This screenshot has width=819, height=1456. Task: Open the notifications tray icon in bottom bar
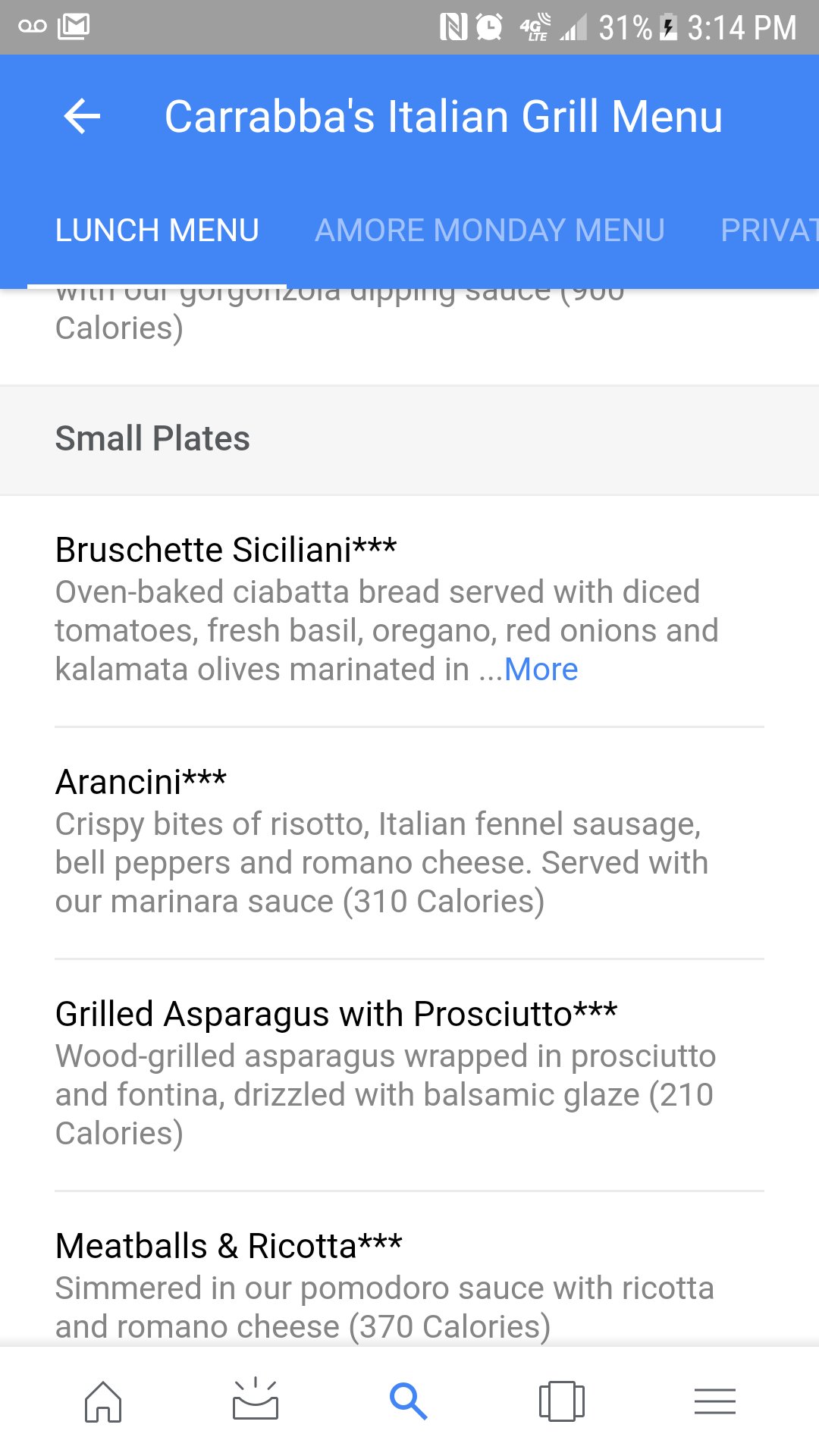pos(256,1399)
